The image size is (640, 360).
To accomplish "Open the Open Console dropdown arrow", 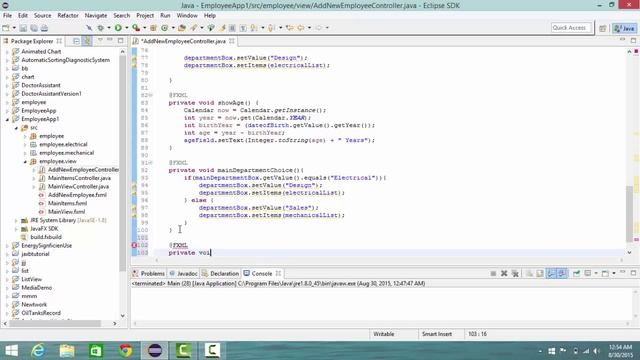I will [613, 273].
